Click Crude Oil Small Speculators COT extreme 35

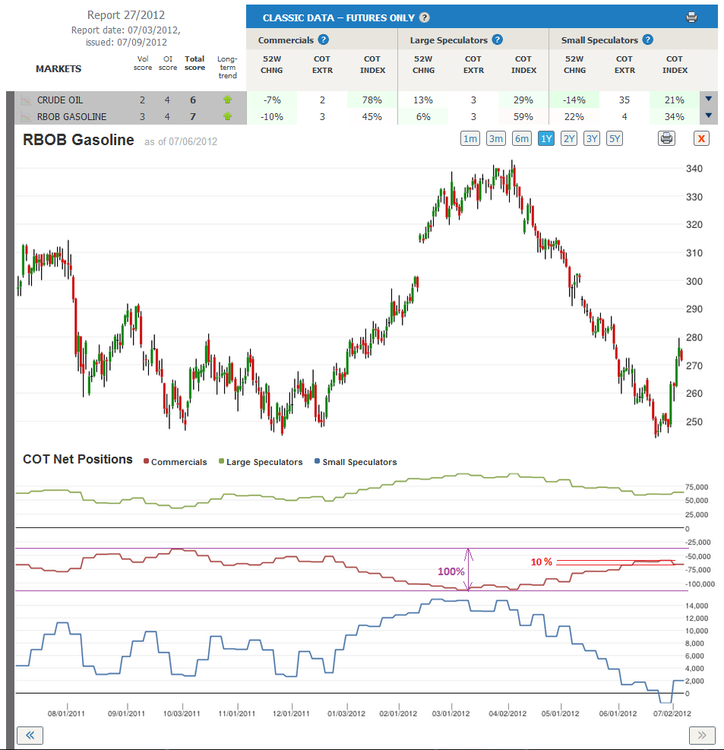tap(624, 100)
